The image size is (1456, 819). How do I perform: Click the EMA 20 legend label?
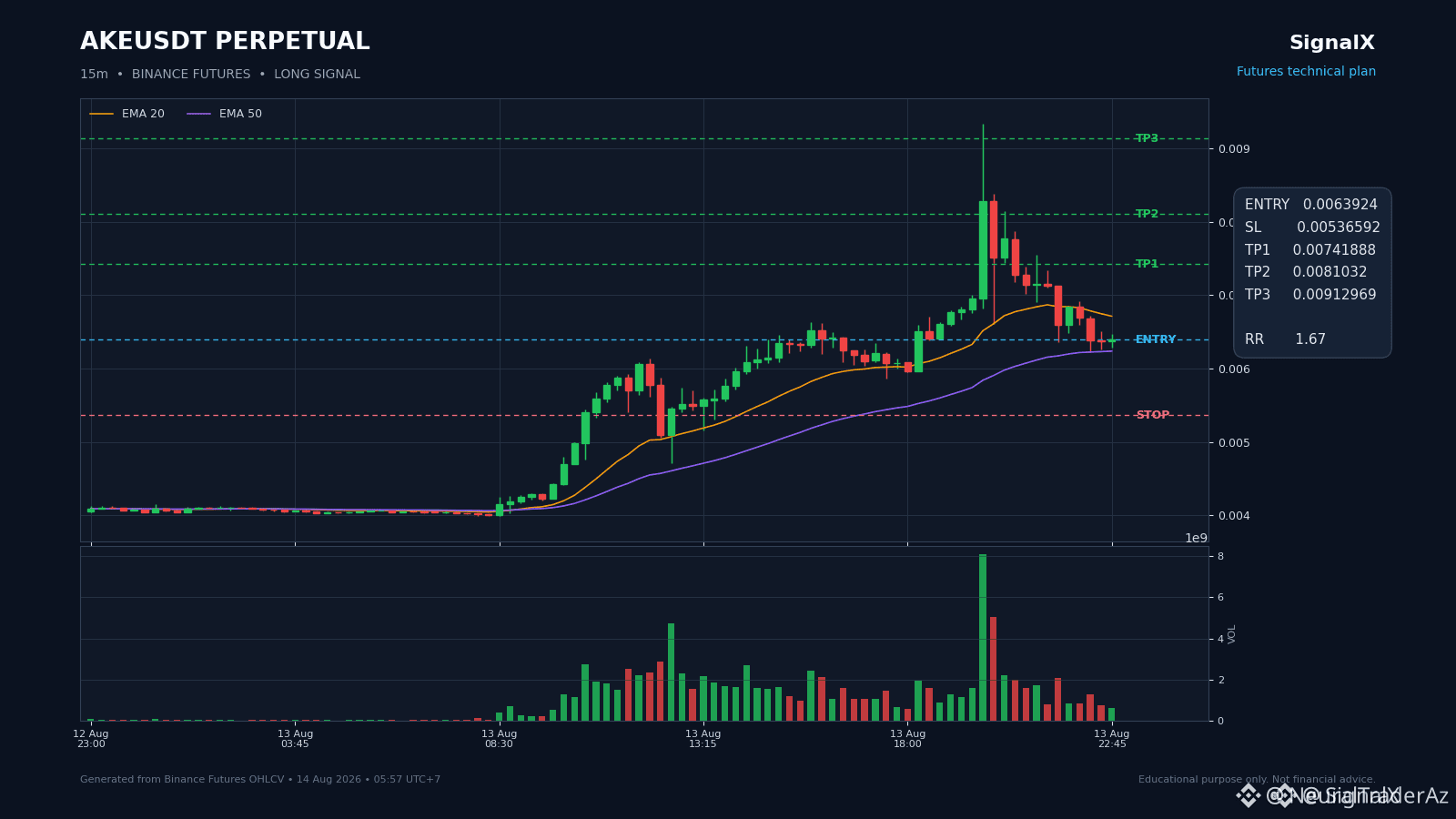click(x=143, y=114)
